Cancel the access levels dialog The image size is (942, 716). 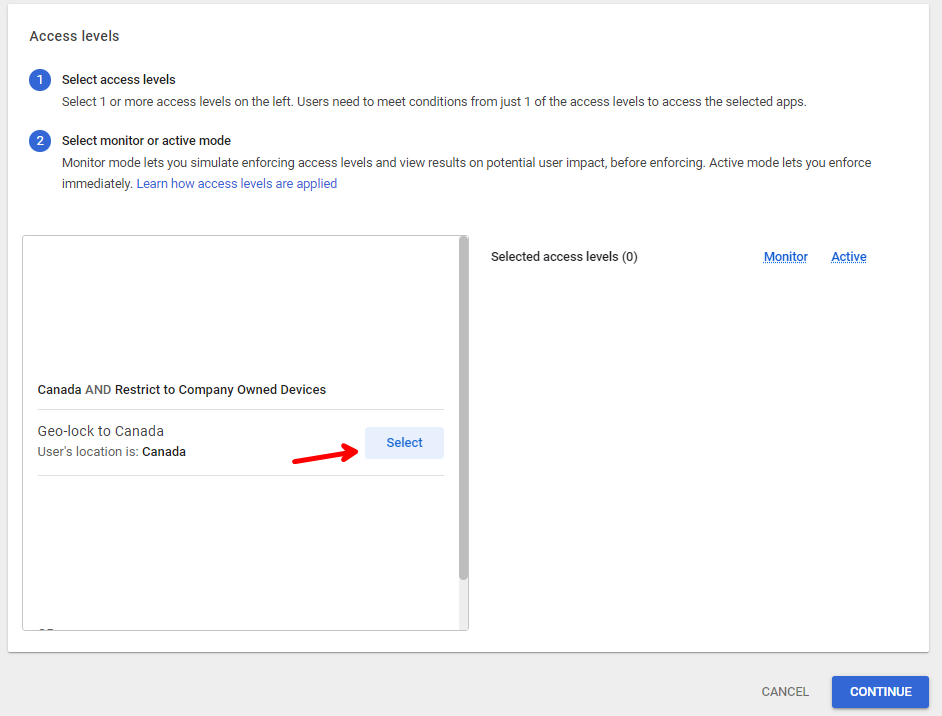(785, 692)
